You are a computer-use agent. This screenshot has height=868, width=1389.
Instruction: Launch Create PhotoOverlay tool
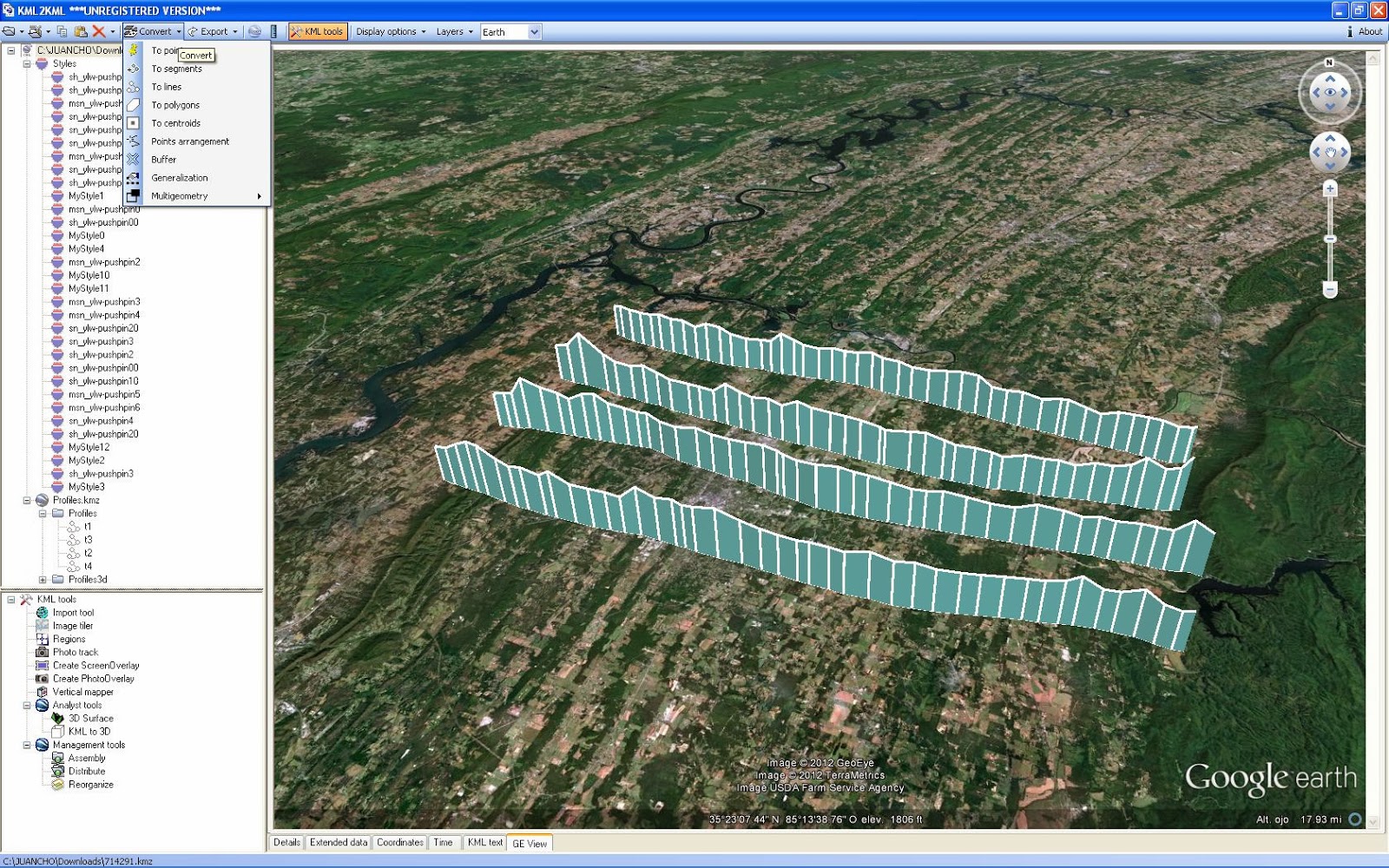pyautogui.click(x=93, y=679)
